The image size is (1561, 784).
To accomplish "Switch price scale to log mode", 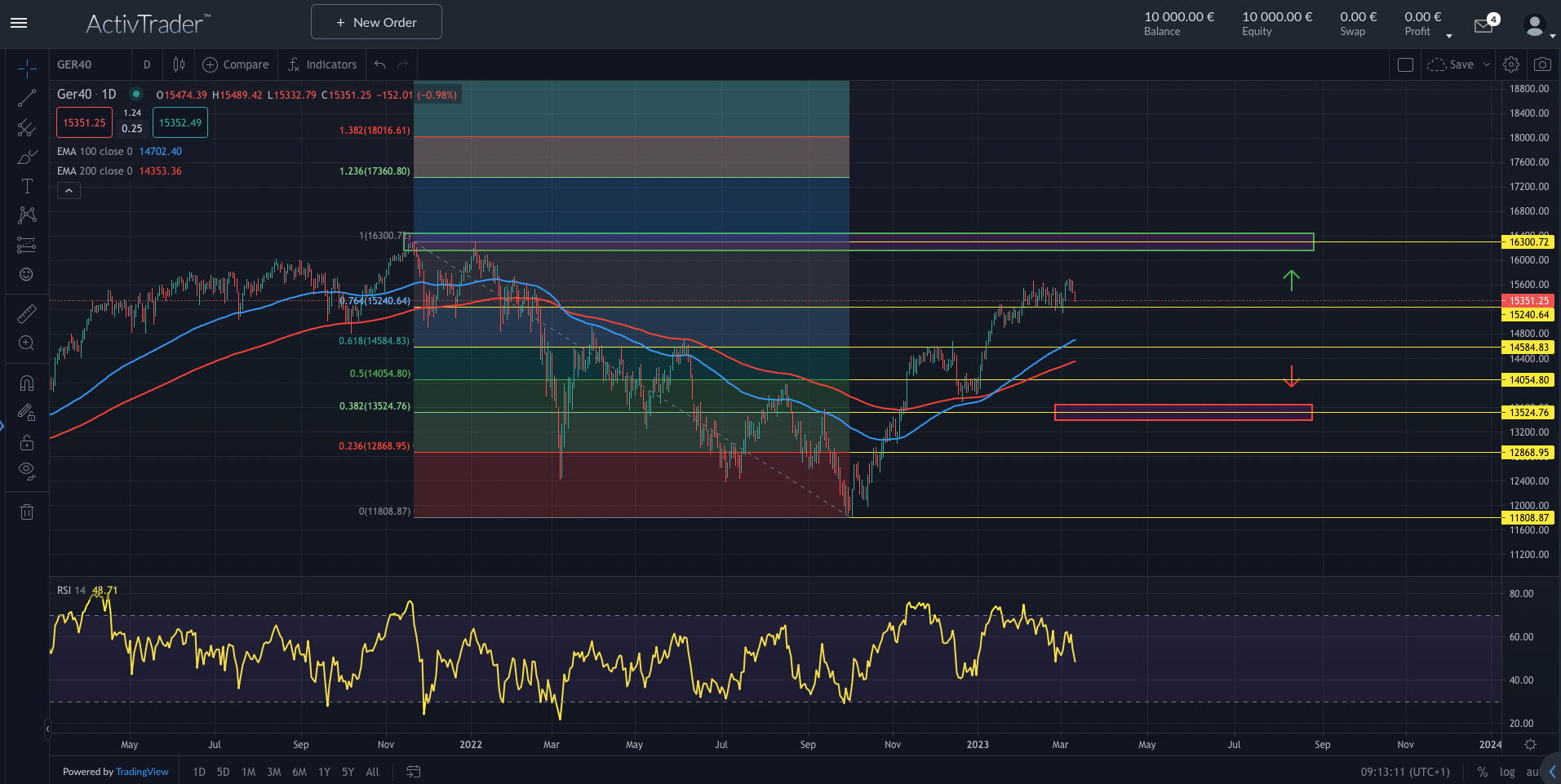I will (1506, 771).
